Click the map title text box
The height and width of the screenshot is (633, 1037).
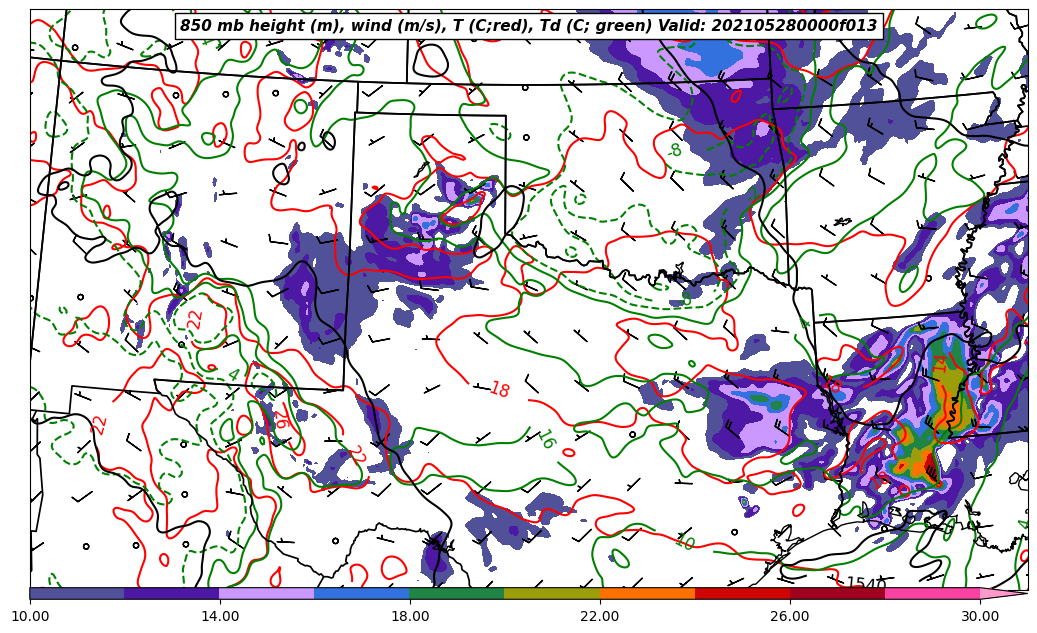pos(528,26)
